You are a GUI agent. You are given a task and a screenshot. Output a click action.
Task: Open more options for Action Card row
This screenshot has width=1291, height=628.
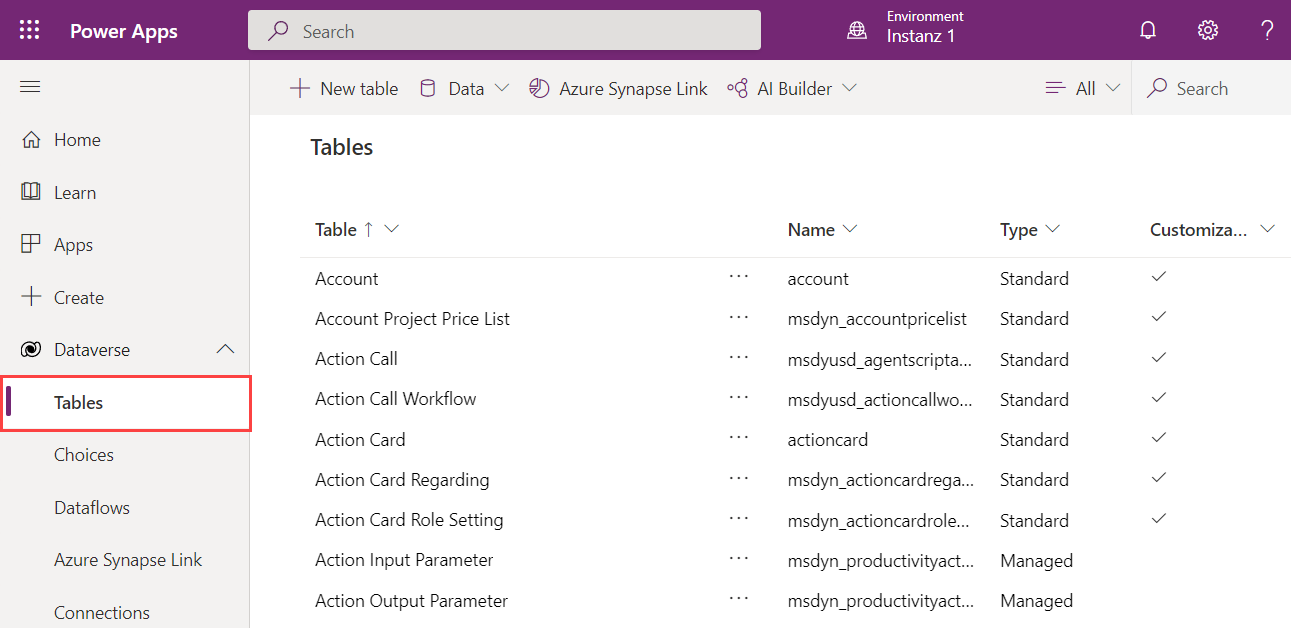[739, 439]
